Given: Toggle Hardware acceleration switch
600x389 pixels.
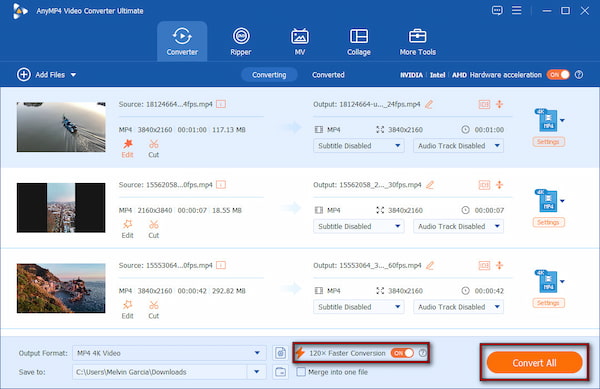Looking at the screenshot, I should click(x=558, y=75).
